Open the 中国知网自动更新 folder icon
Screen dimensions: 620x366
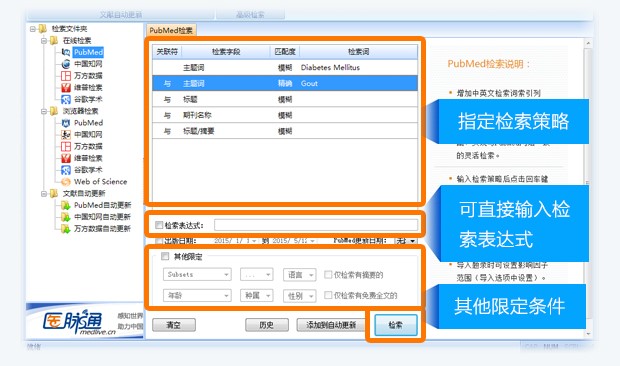pos(66,217)
